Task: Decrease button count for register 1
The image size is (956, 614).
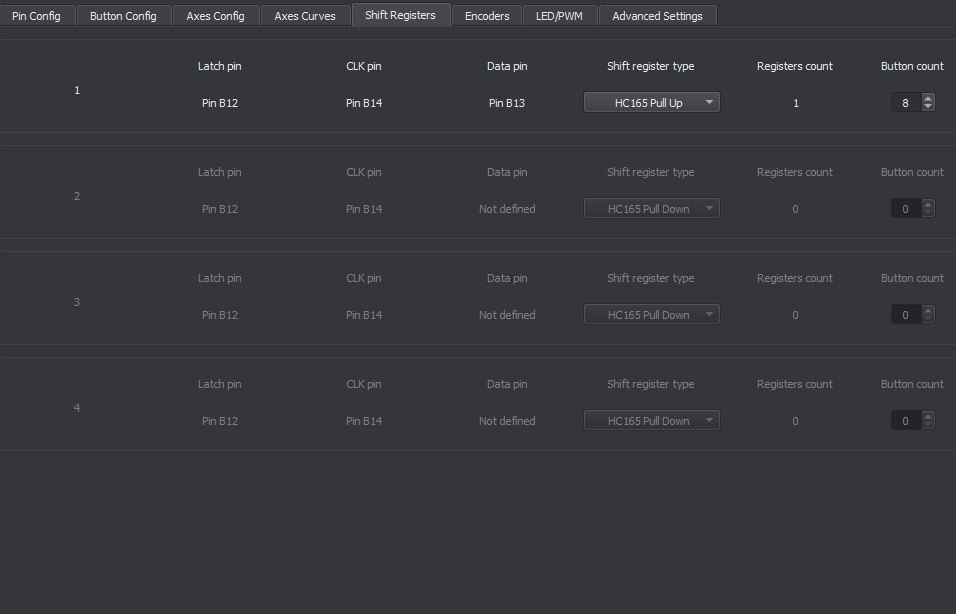Action: pos(928,107)
